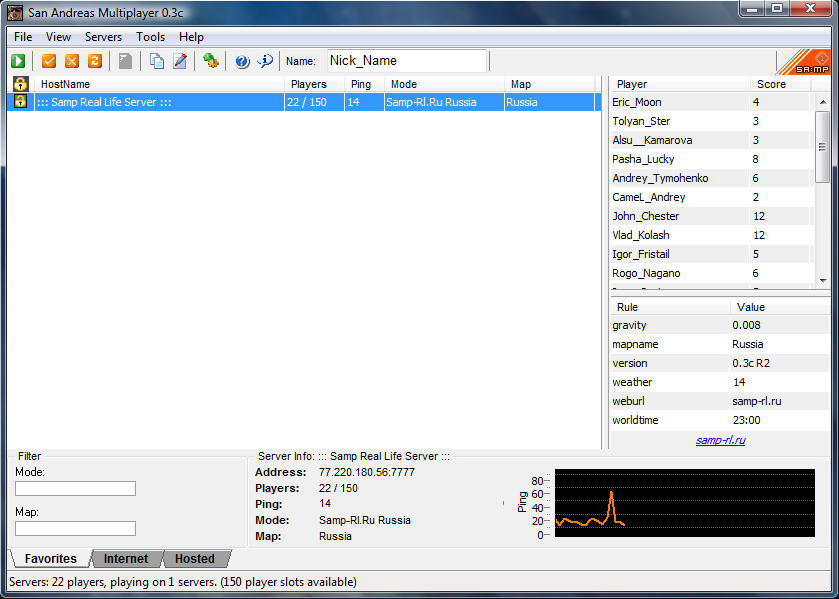
Task: Click the '23:00' worldtime value
Action: [x=746, y=420]
